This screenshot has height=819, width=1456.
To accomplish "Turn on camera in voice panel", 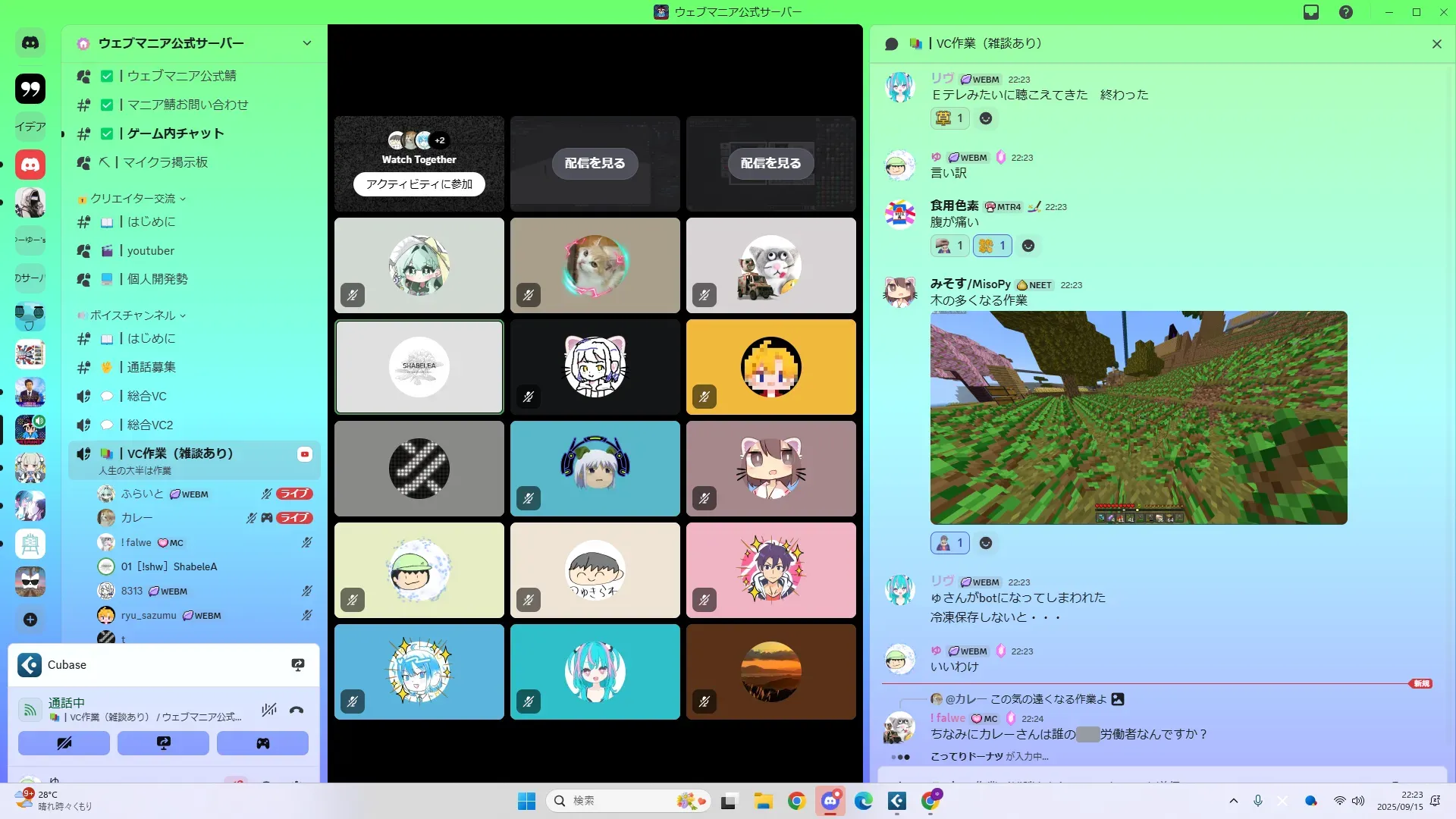I will (x=64, y=743).
